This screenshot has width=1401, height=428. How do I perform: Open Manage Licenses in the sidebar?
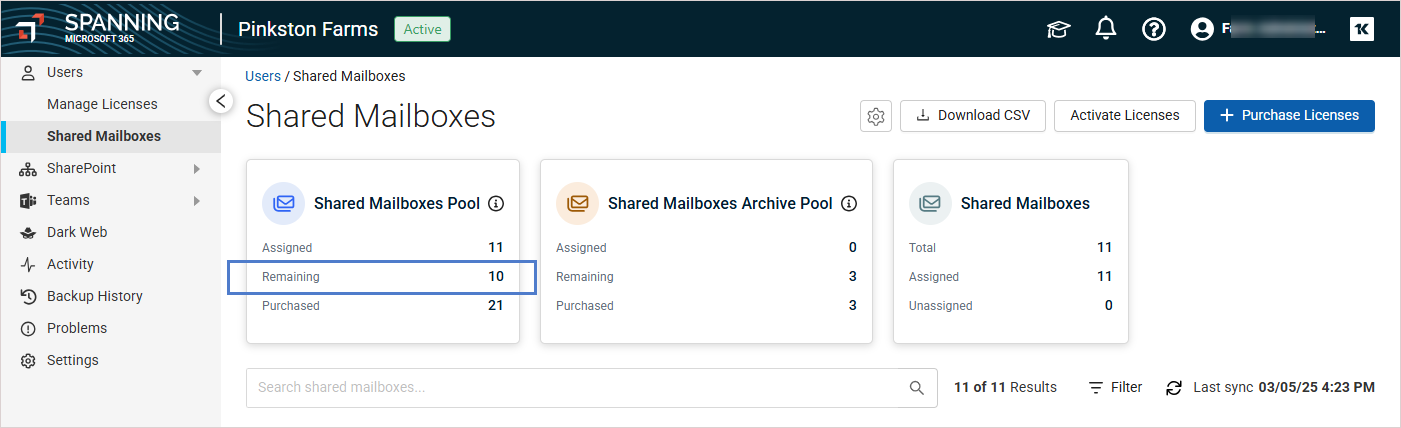pyautogui.click(x=102, y=104)
